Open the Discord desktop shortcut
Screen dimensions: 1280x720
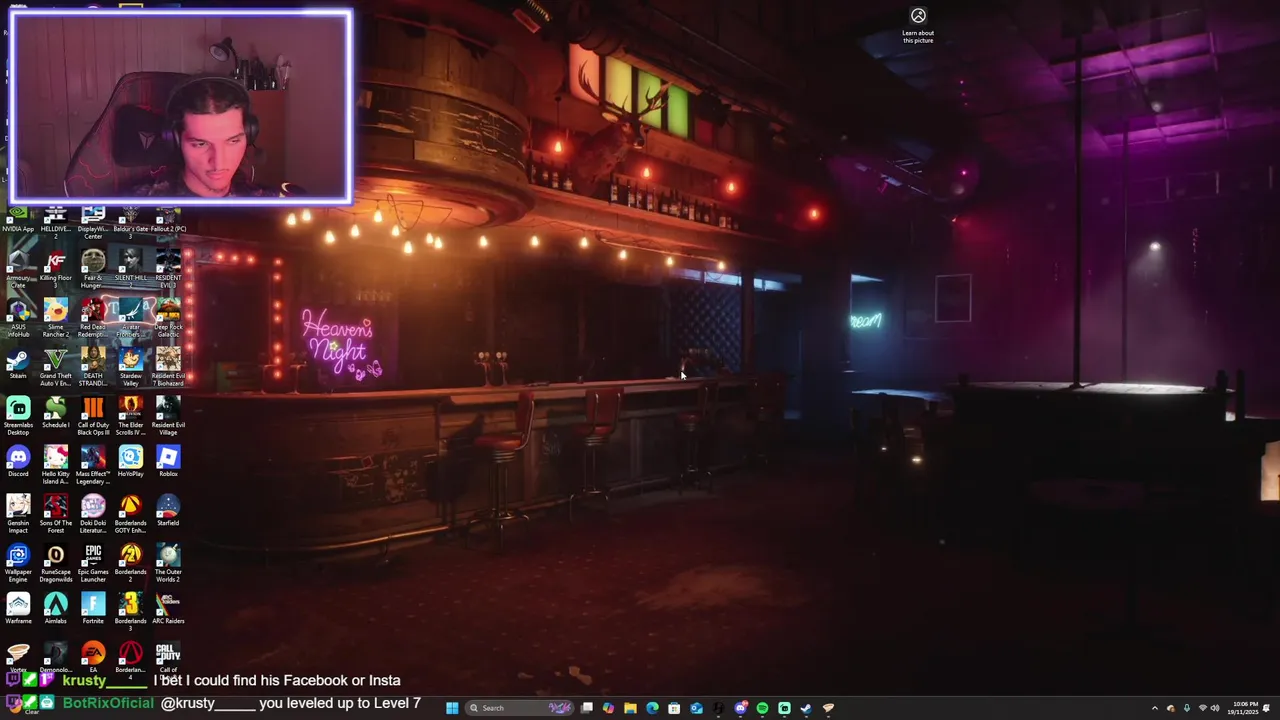click(x=18, y=461)
